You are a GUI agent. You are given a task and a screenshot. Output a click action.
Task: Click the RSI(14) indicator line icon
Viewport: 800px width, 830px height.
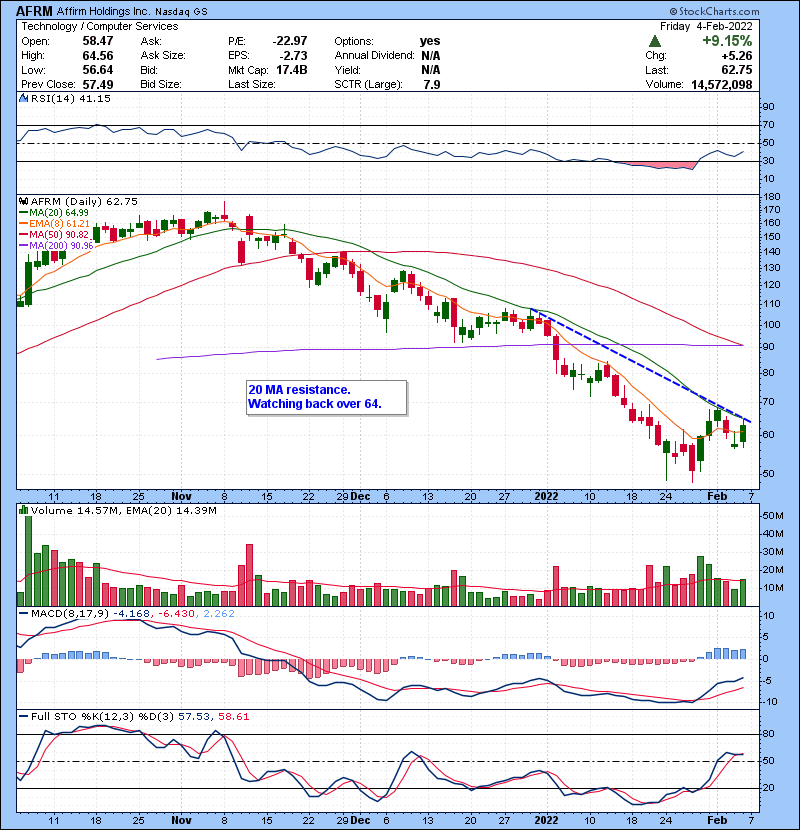coord(23,98)
